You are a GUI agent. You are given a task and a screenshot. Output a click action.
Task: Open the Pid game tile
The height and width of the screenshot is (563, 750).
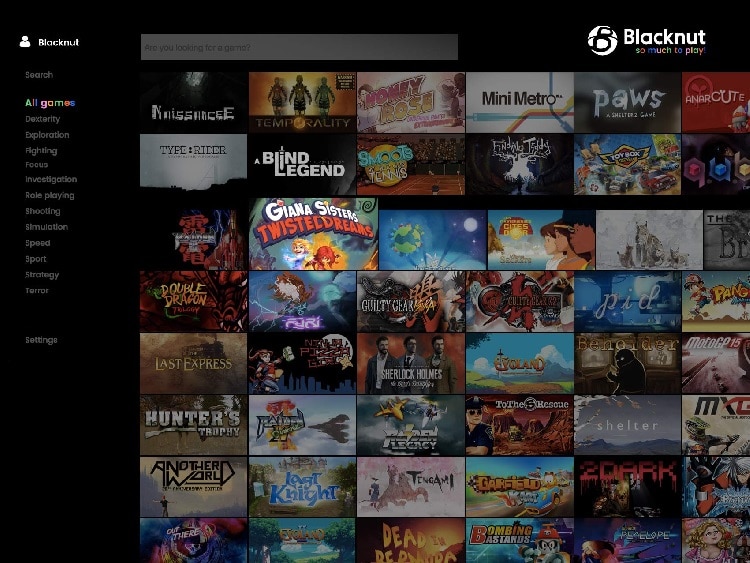pyautogui.click(x=628, y=301)
